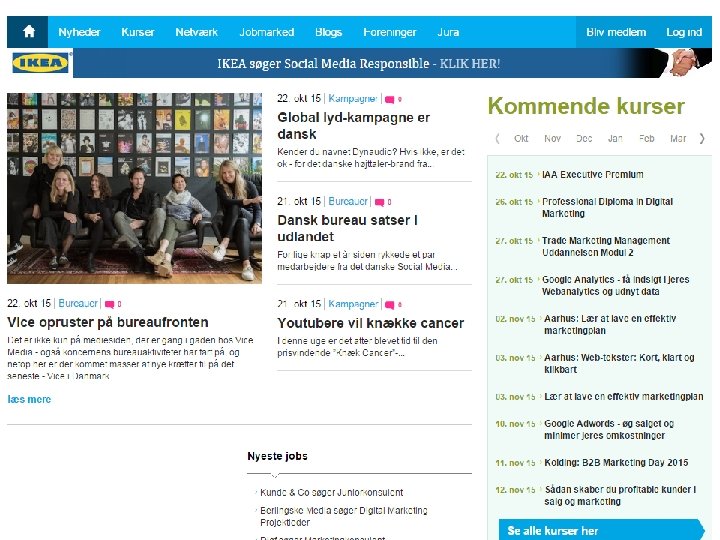
Task: Select the Feb month tab
Action: click(x=647, y=138)
